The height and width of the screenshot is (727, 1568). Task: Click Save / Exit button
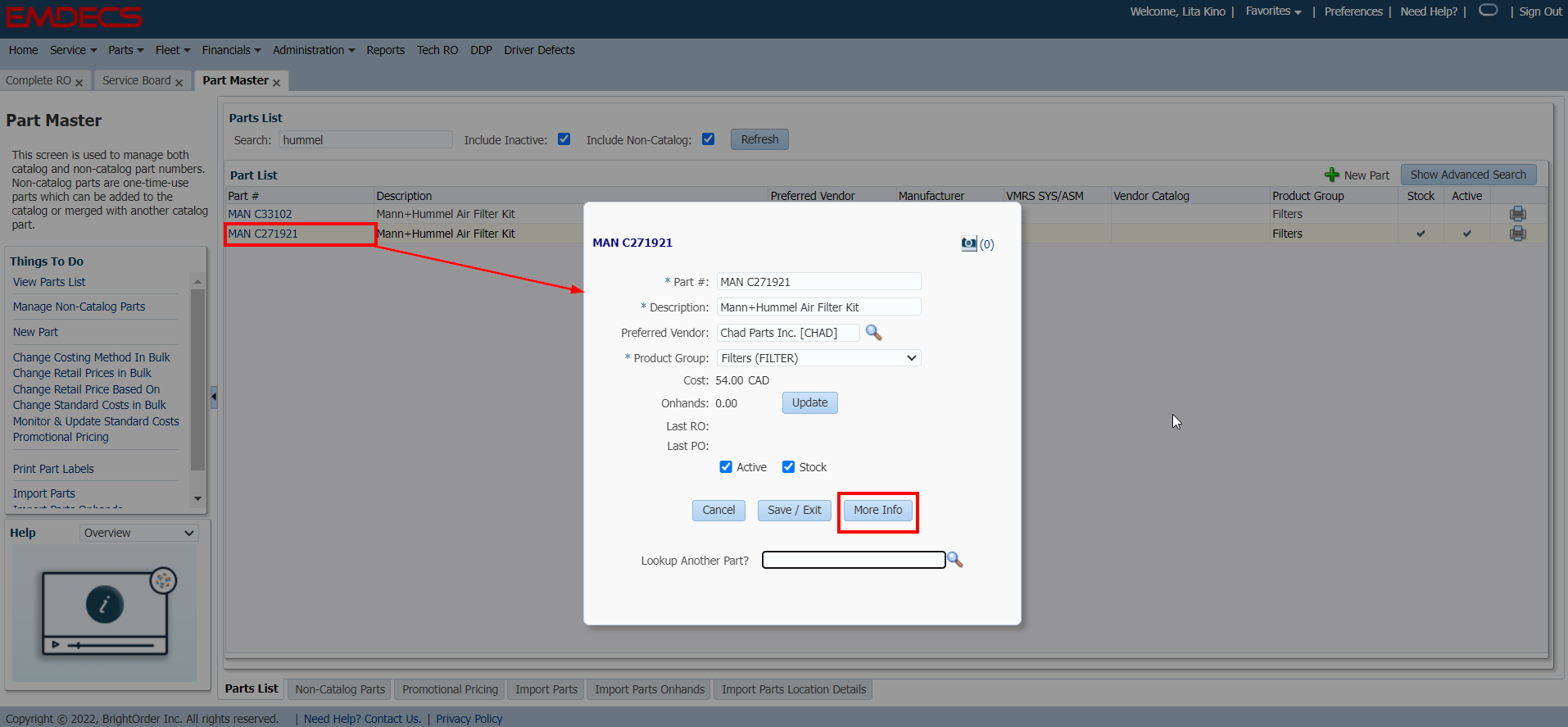pyautogui.click(x=794, y=510)
